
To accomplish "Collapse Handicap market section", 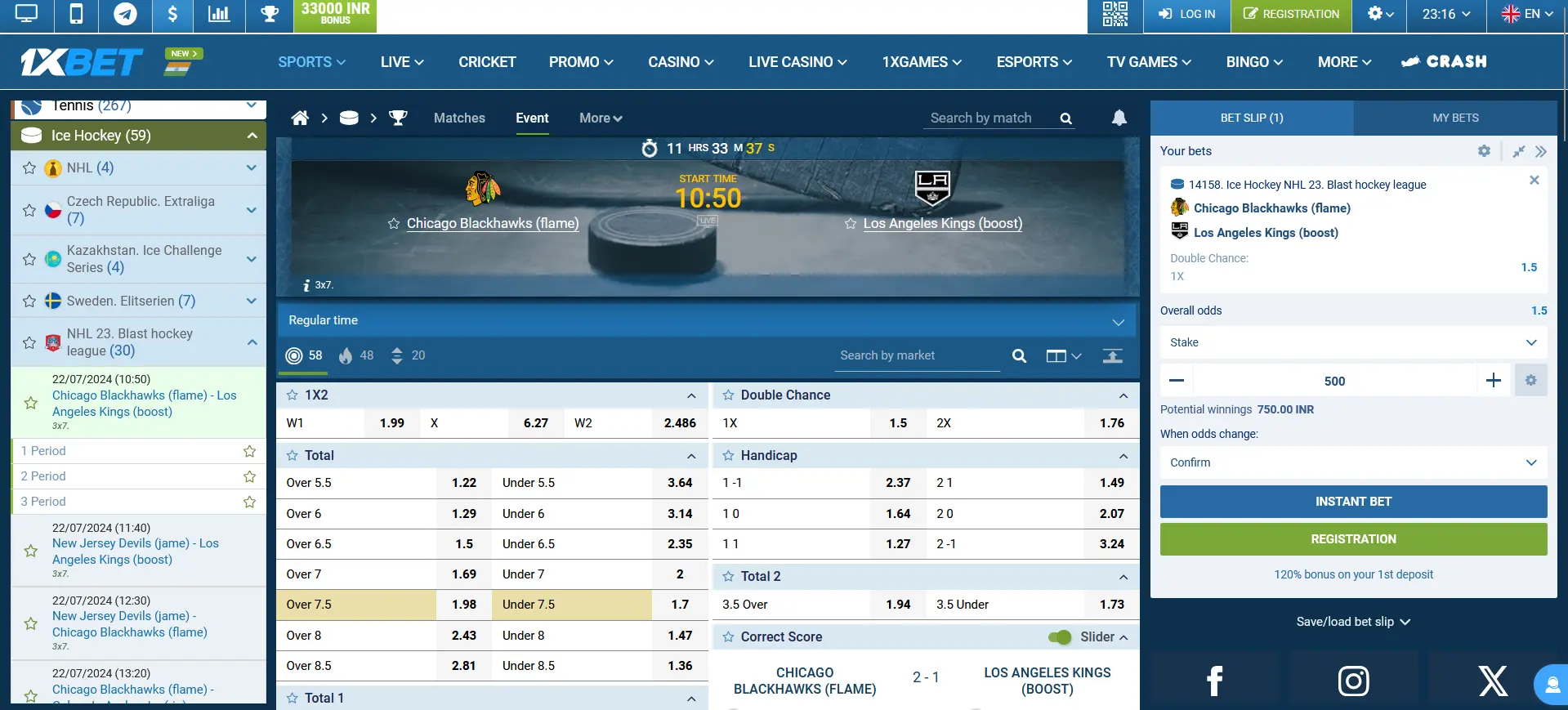I will coord(1123,456).
